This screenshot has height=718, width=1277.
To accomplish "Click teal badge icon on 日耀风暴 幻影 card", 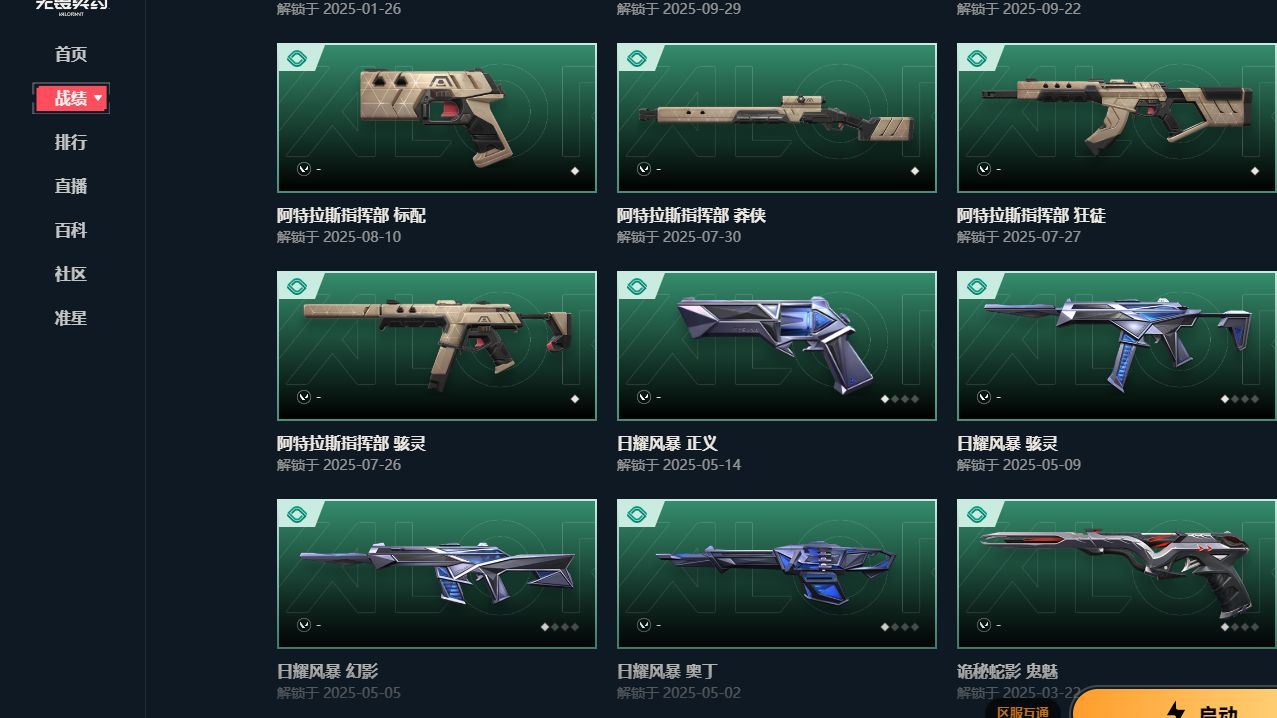I will (296, 515).
